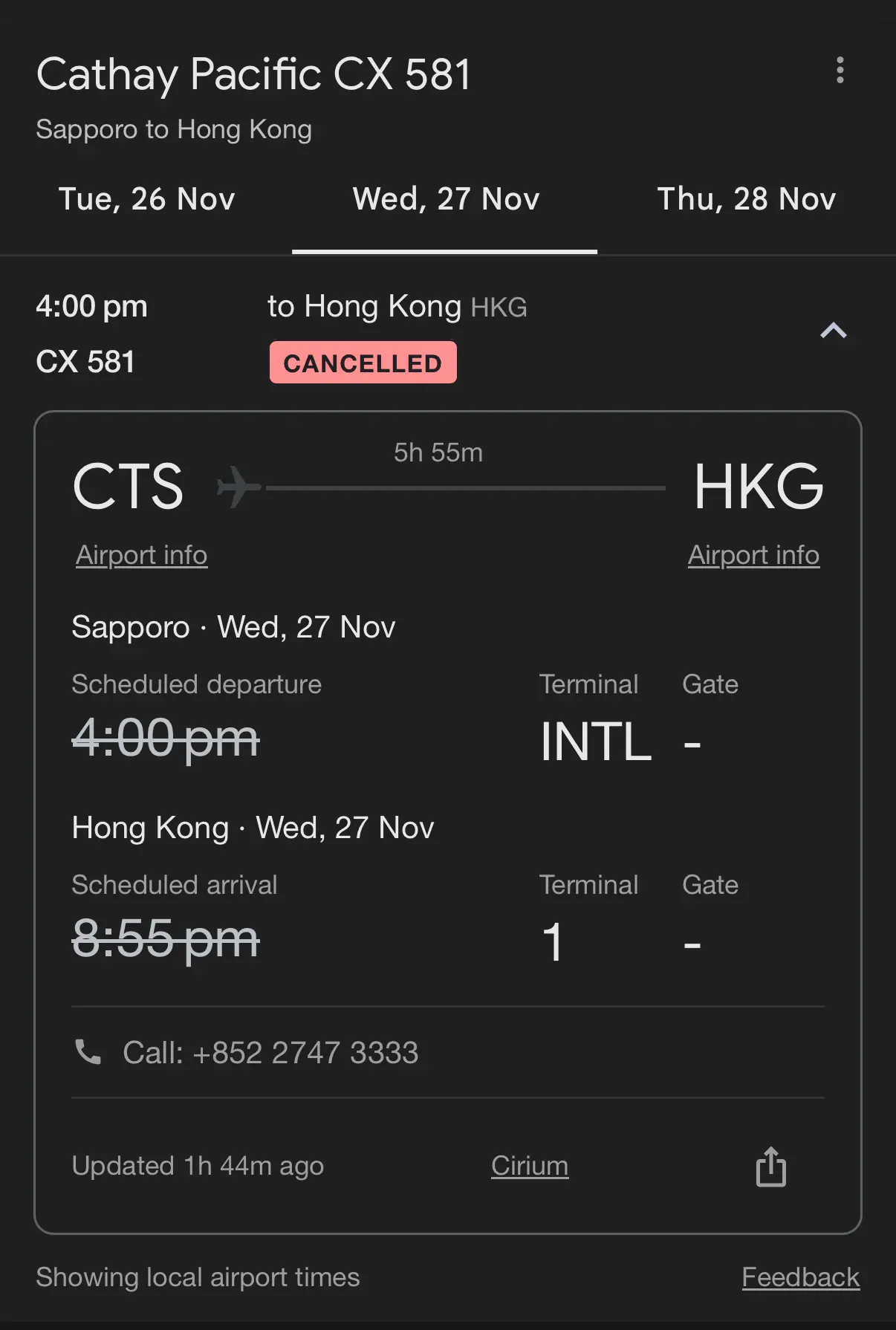This screenshot has height=1330, width=896.
Task: Tap the share icon
Action: (x=770, y=1167)
